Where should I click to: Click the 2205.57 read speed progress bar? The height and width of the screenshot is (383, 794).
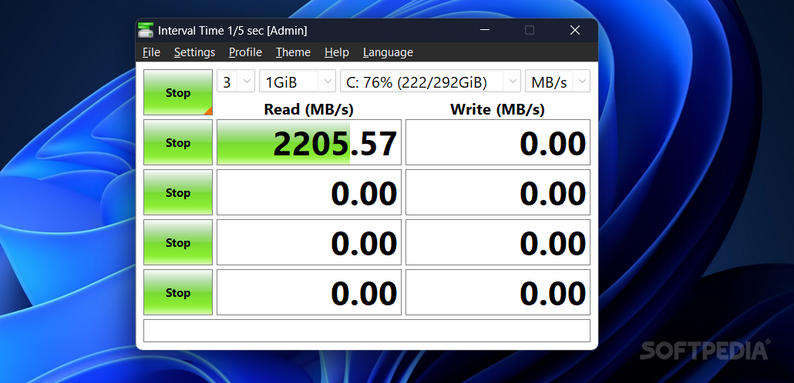(x=309, y=142)
